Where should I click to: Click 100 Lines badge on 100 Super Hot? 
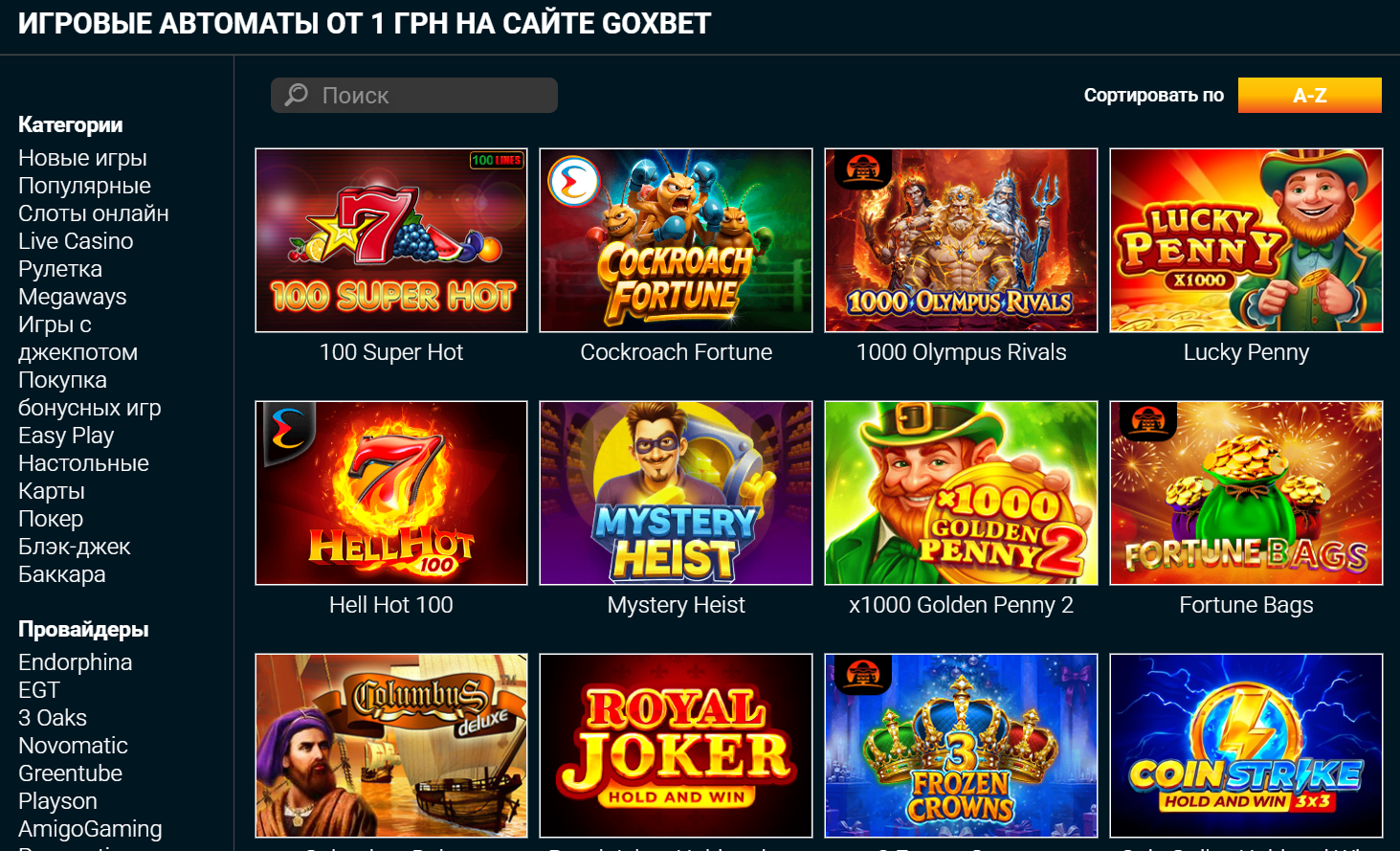[496, 160]
